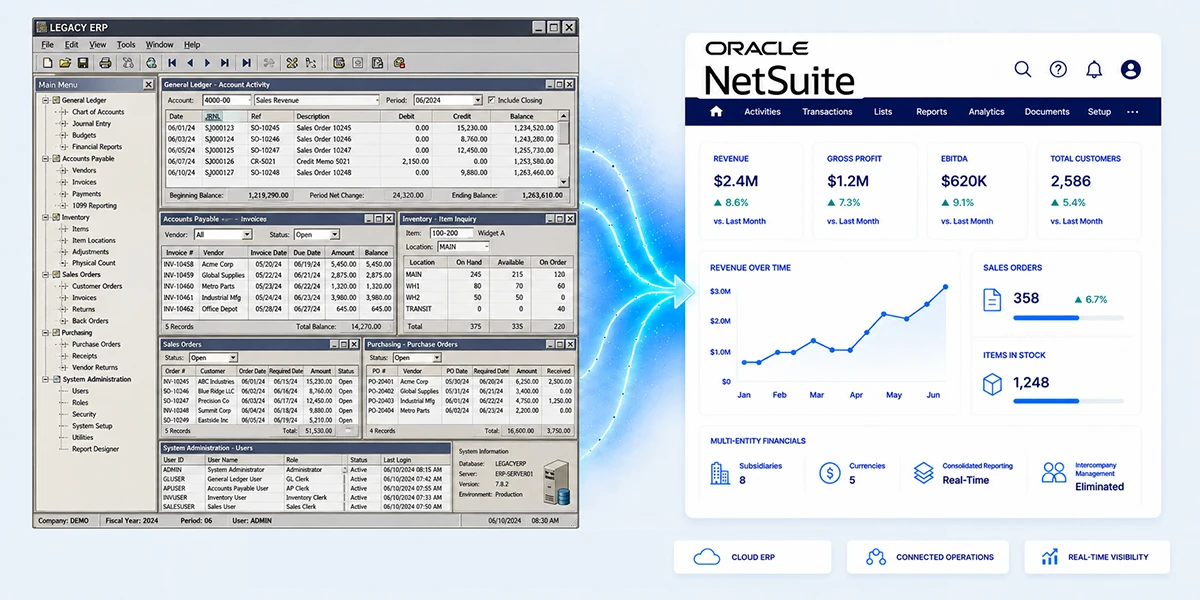Open the NetSuite user profile icon

tap(1131, 69)
